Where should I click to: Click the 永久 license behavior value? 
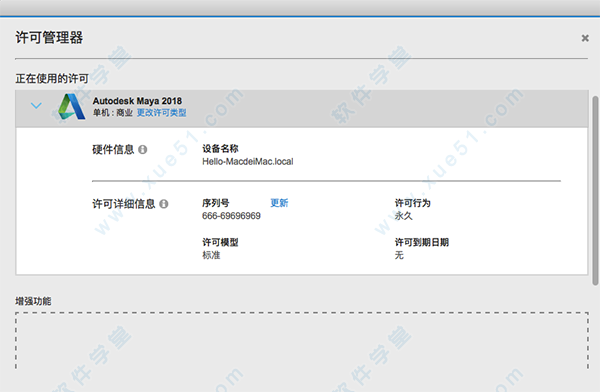[404, 216]
